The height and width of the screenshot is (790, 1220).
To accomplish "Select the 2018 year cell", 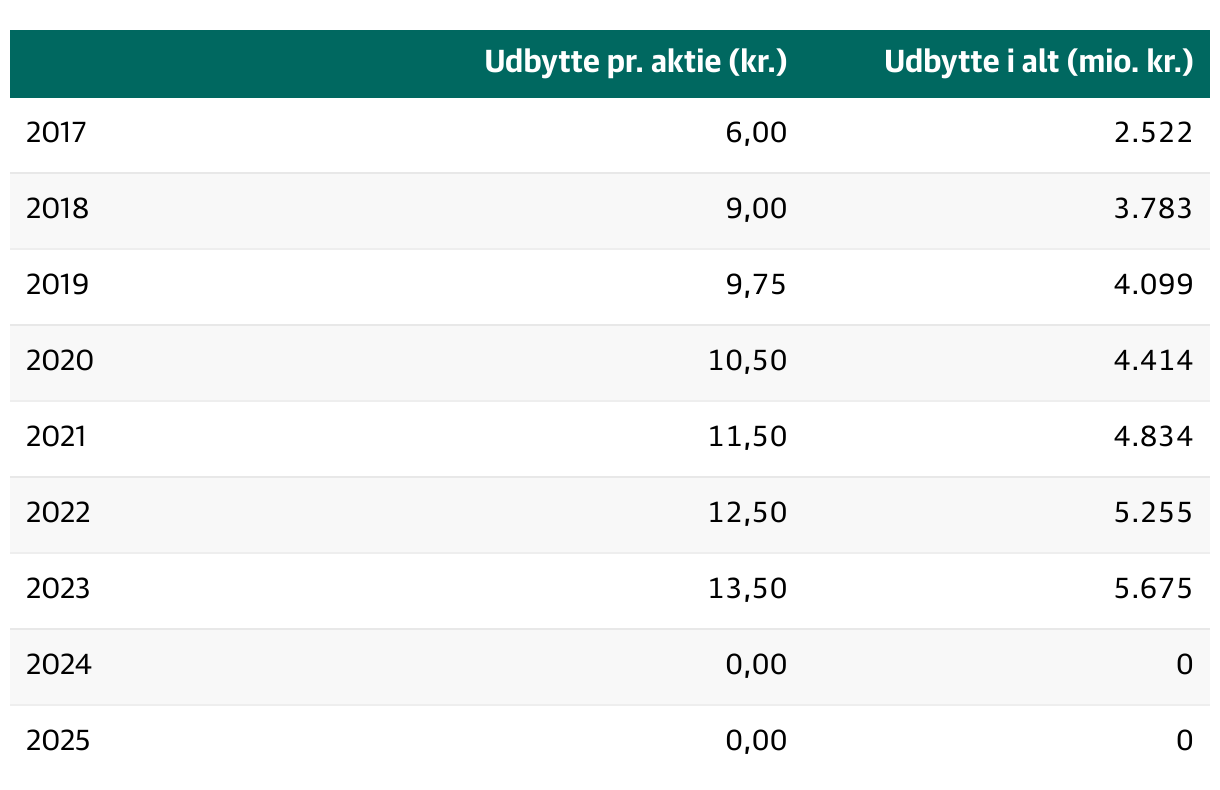I will (57, 209).
